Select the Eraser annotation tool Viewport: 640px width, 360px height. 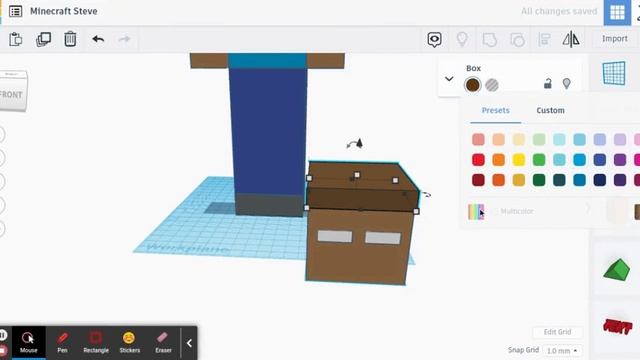pos(163,343)
